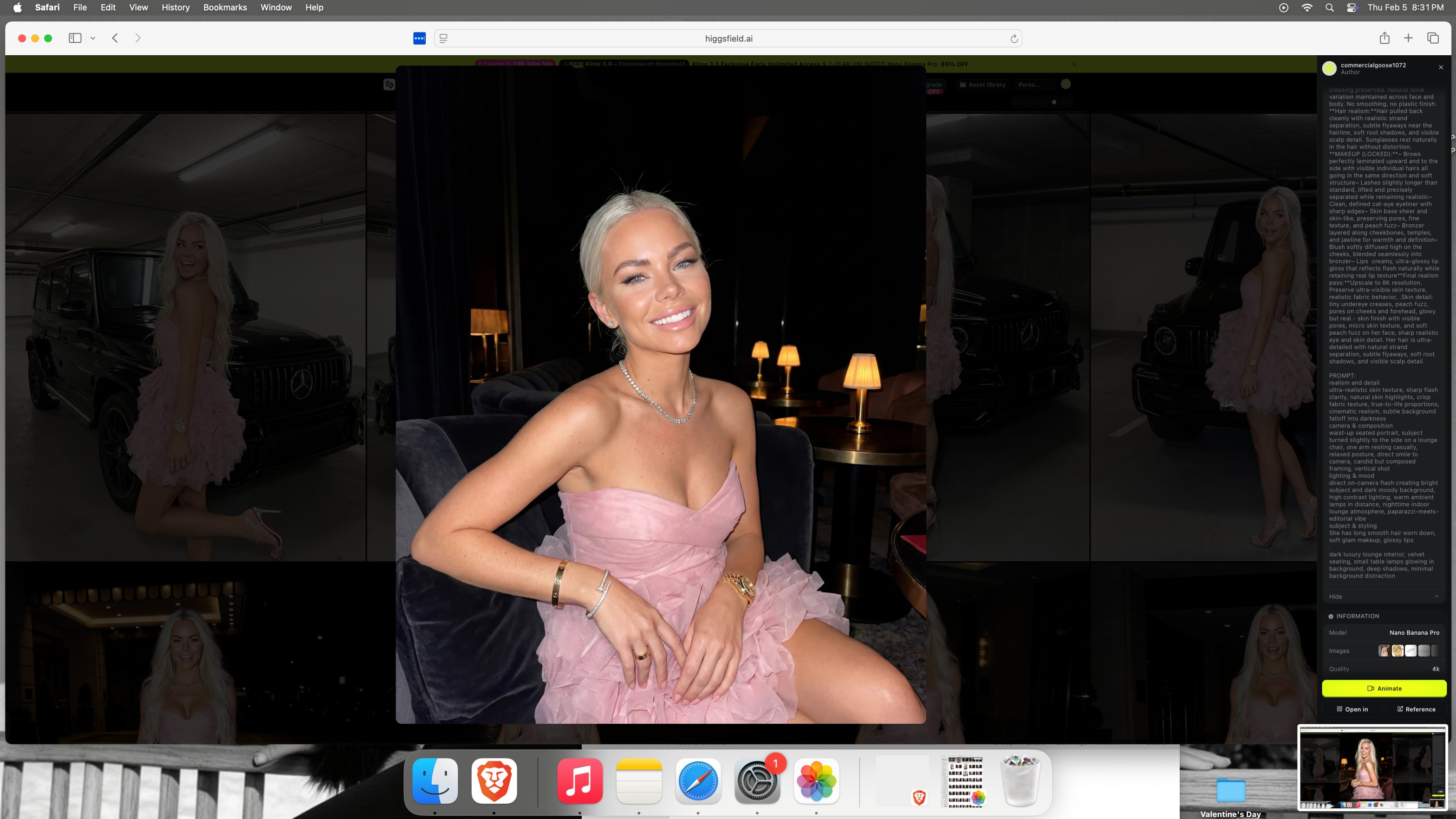Go back to the previous page
This screenshot has width=1456, height=819.
pyautogui.click(x=115, y=38)
